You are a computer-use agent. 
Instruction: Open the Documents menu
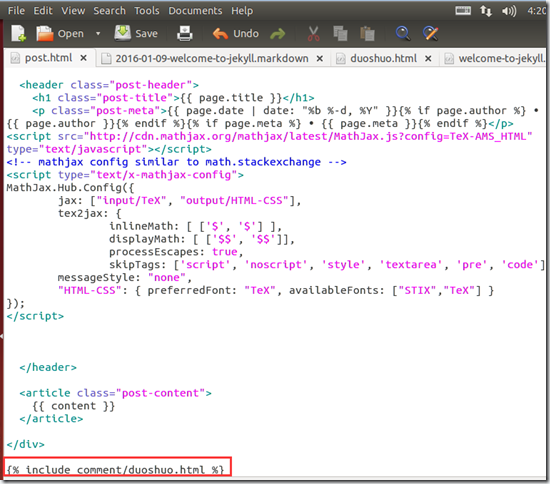(195, 11)
